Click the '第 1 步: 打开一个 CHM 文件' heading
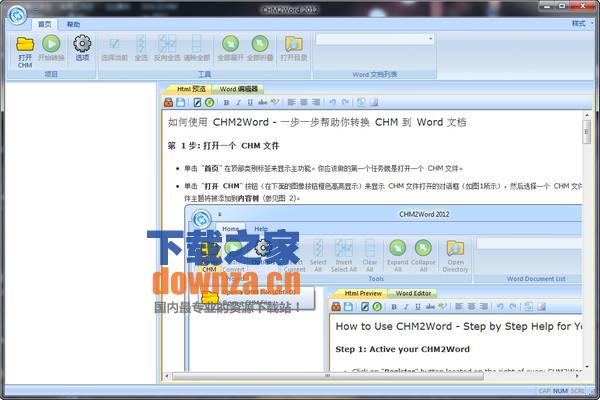 (x=223, y=146)
